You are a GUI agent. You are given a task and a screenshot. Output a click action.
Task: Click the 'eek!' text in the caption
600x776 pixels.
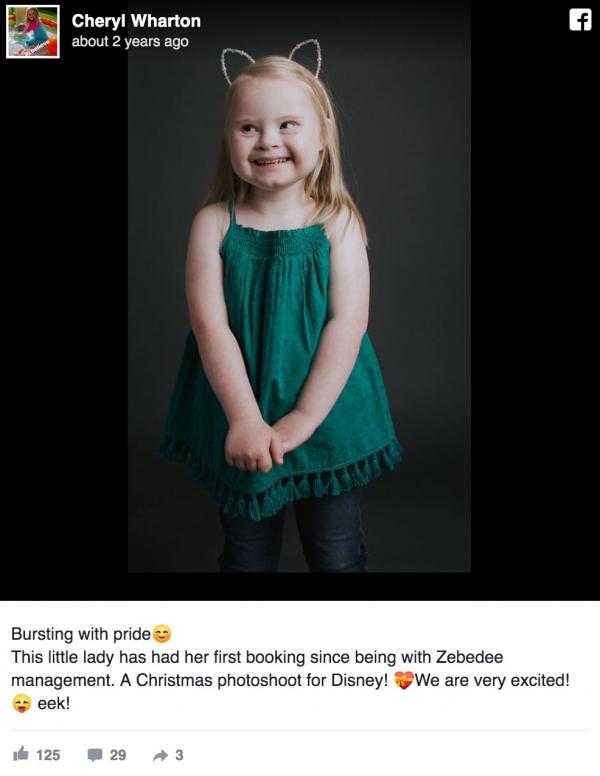pos(54,703)
